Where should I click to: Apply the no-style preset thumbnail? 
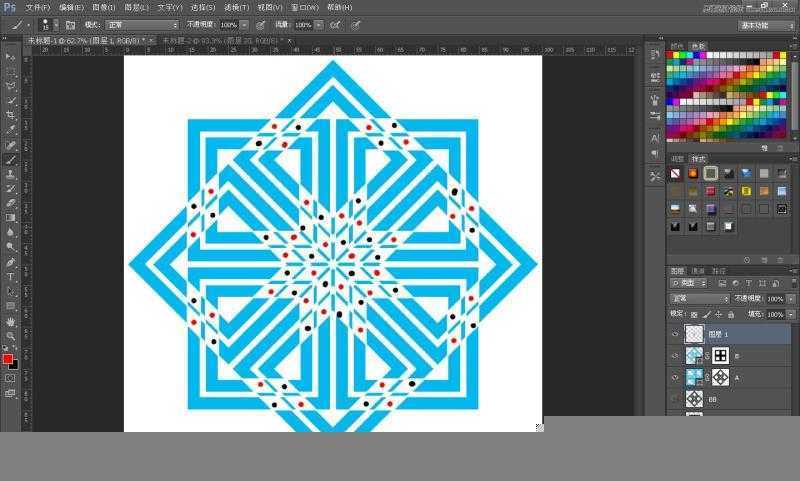coord(675,174)
